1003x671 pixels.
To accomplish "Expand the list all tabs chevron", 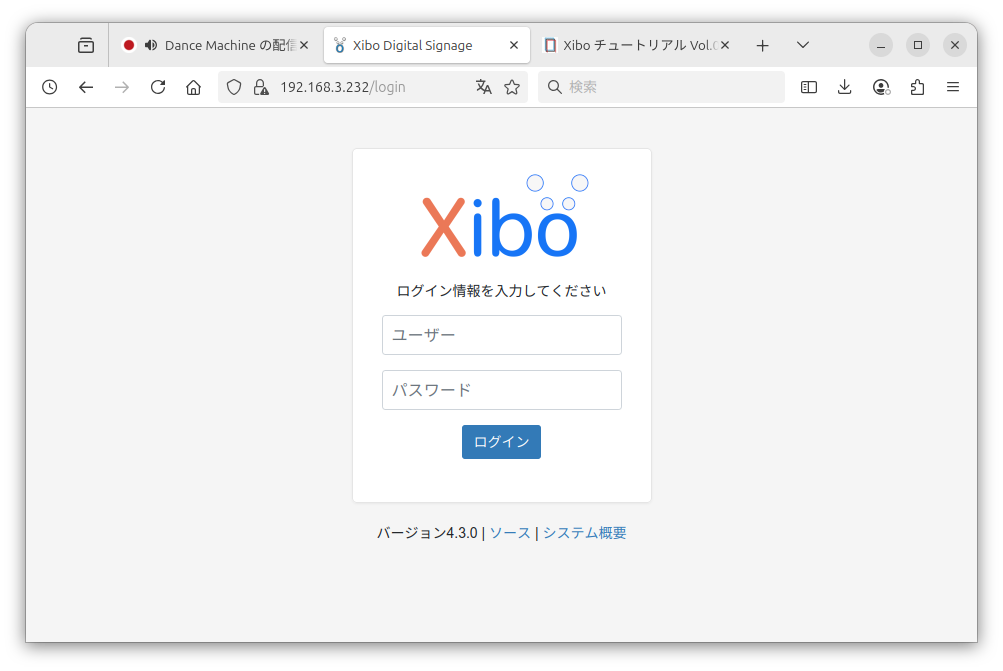I will coord(802,45).
